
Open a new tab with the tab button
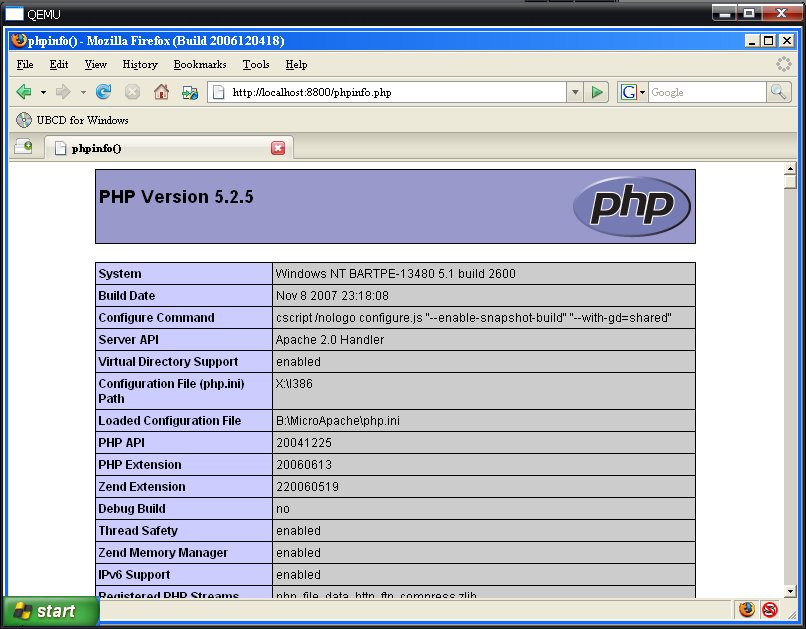click(x=23, y=147)
